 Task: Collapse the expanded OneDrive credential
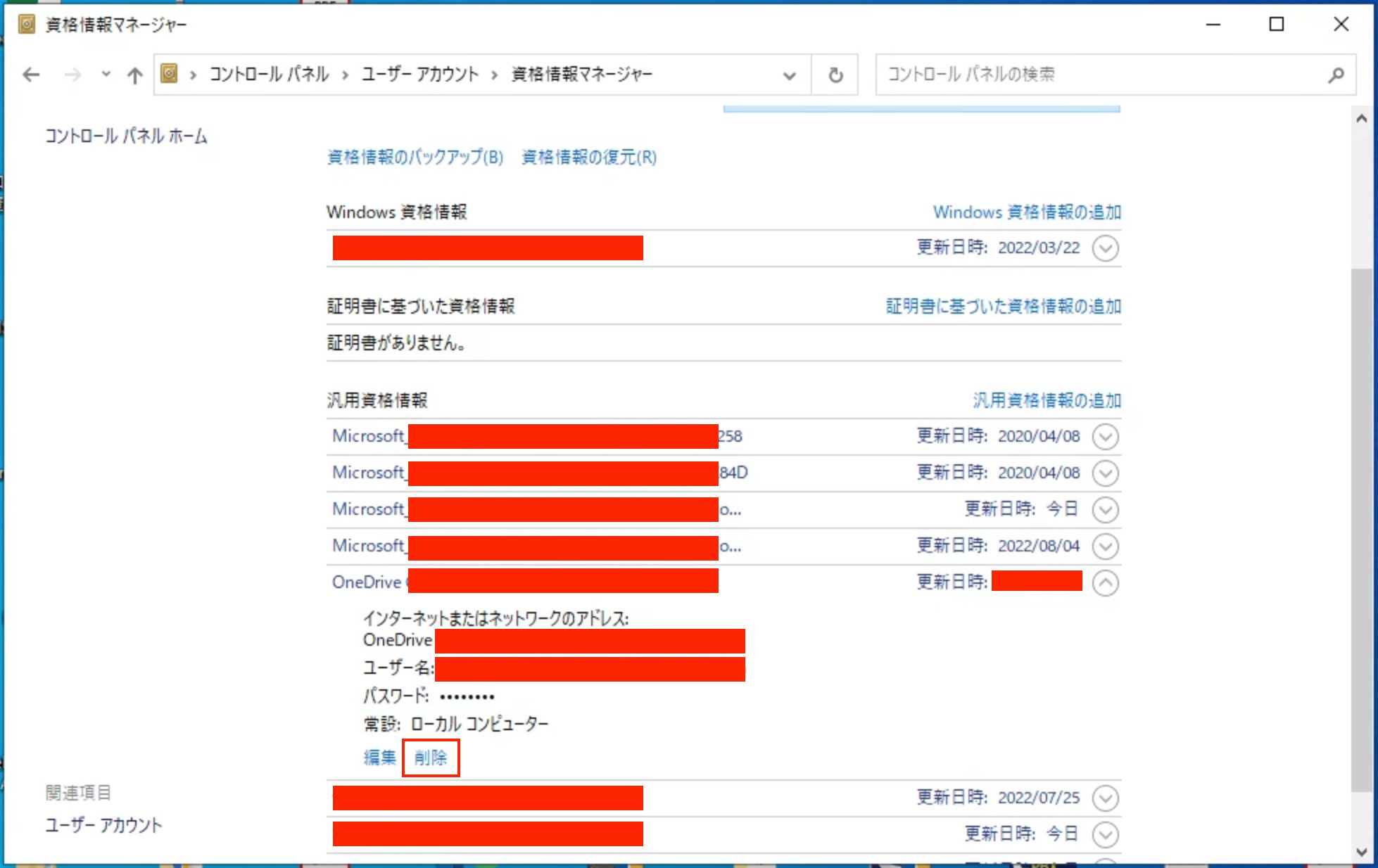tap(1105, 583)
